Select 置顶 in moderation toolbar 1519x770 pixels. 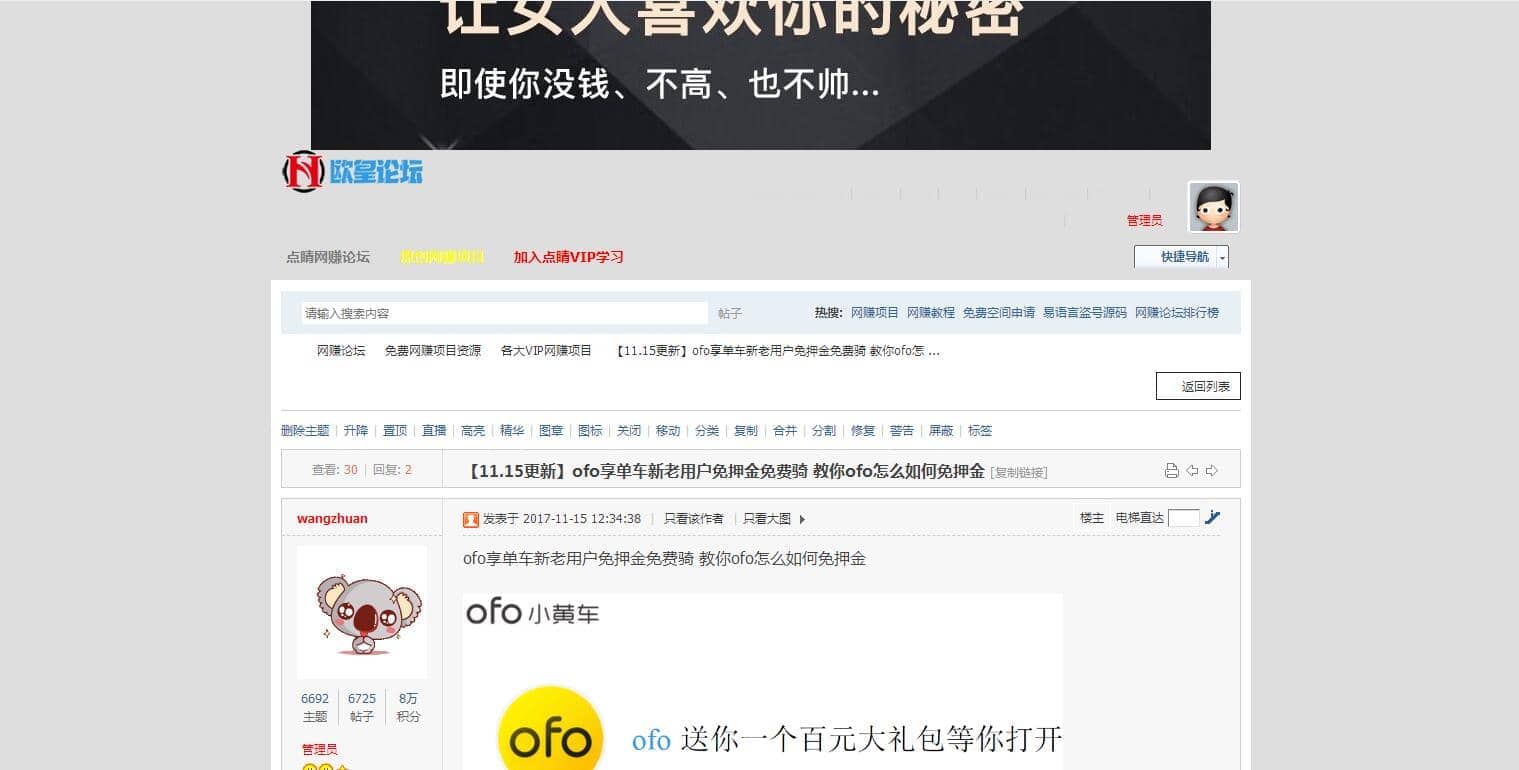pyautogui.click(x=395, y=430)
